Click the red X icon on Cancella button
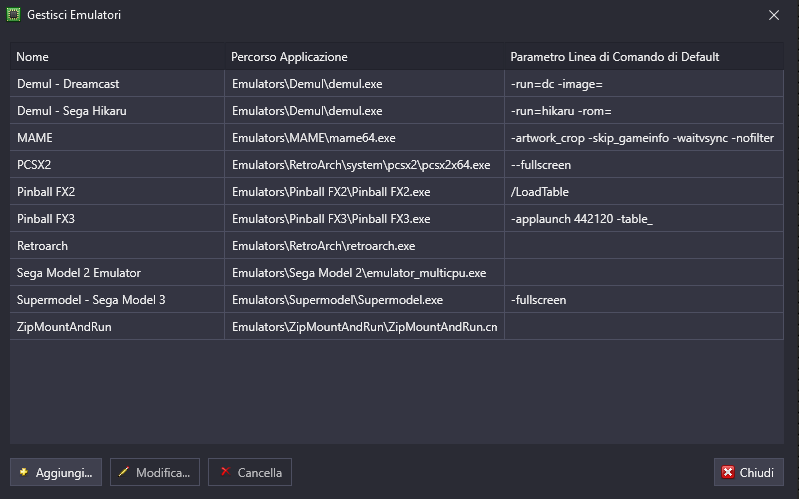 pos(225,471)
